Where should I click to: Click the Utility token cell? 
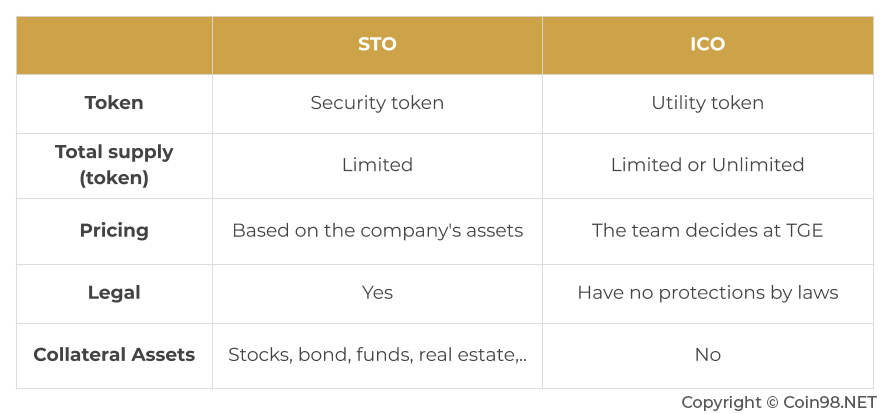pyautogui.click(x=707, y=103)
